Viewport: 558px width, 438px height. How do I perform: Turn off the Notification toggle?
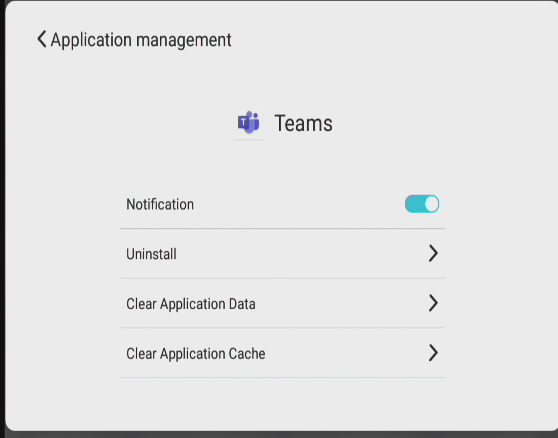tap(422, 204)
